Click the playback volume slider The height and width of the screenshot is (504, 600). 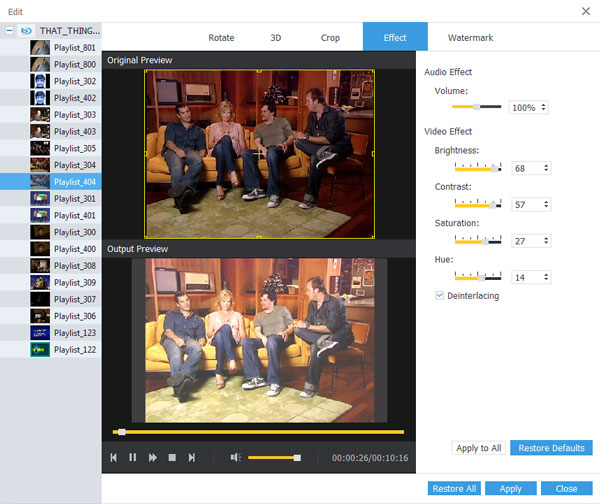tap(274, 457)
